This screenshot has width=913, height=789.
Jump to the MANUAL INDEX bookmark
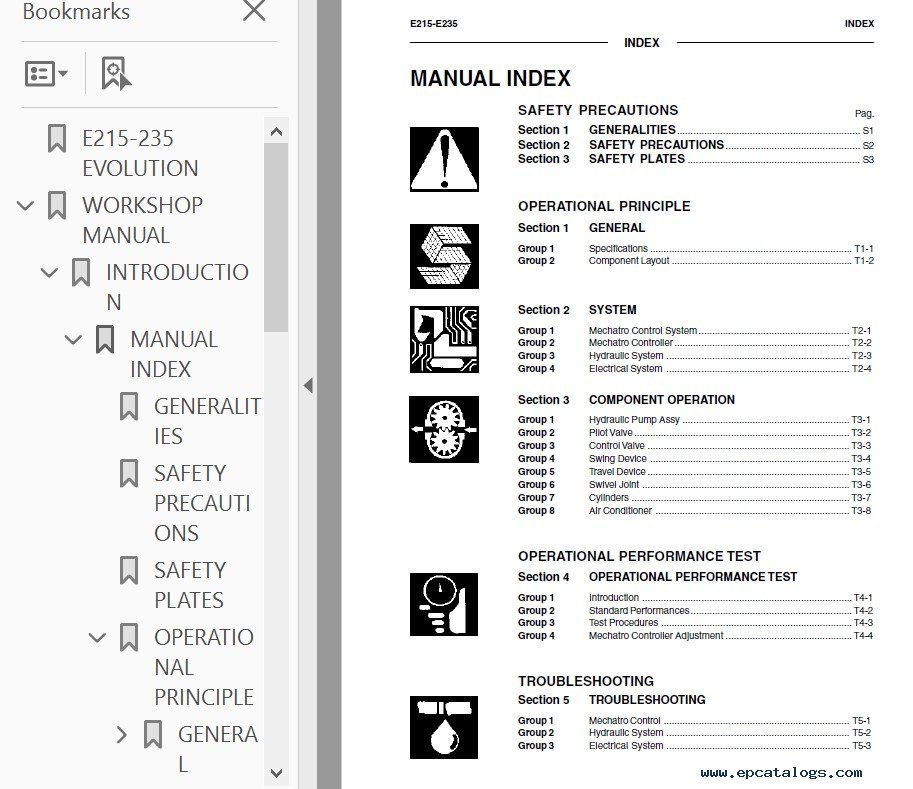[174, 354]
